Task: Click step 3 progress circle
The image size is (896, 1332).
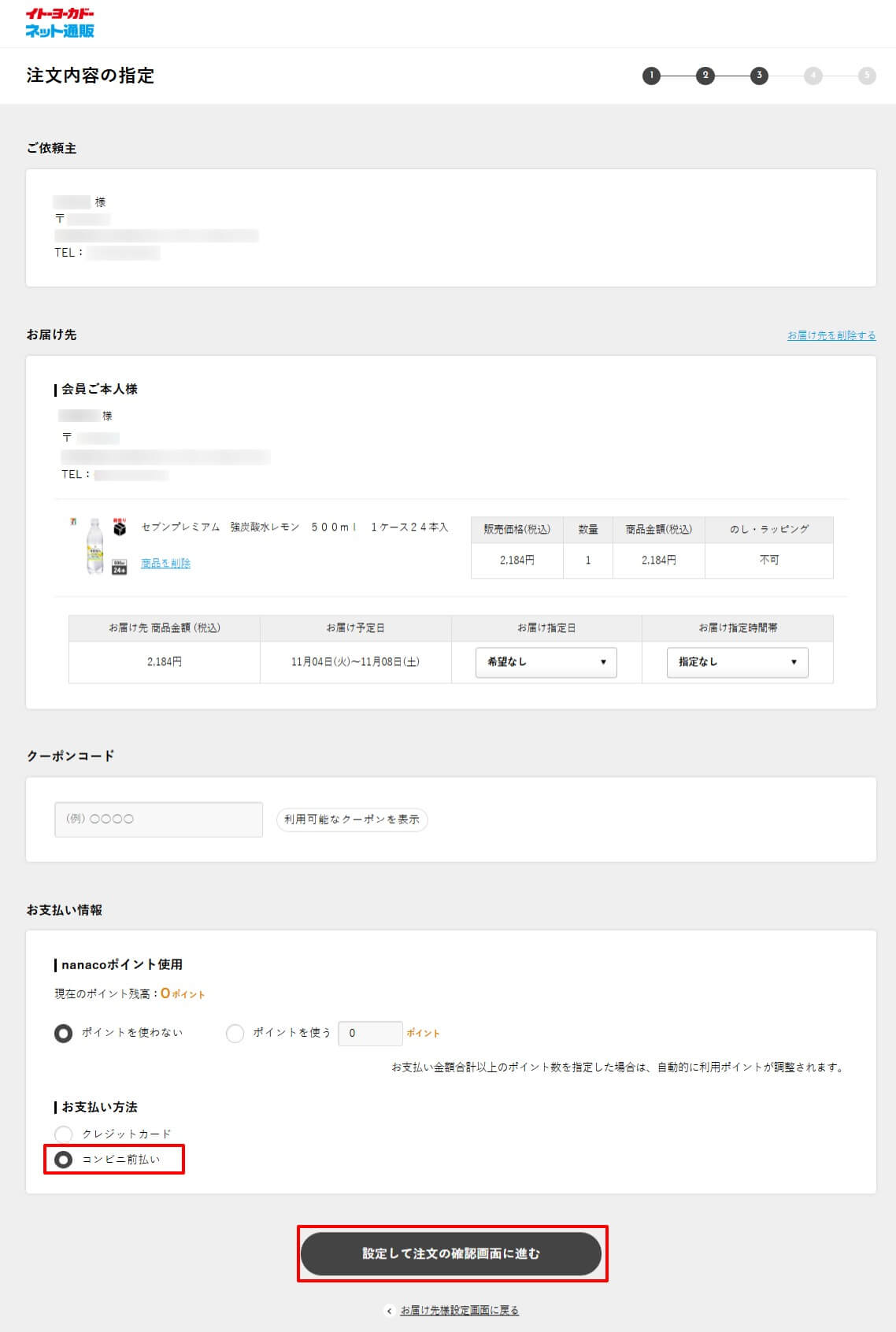Action: tap(759, 76)
